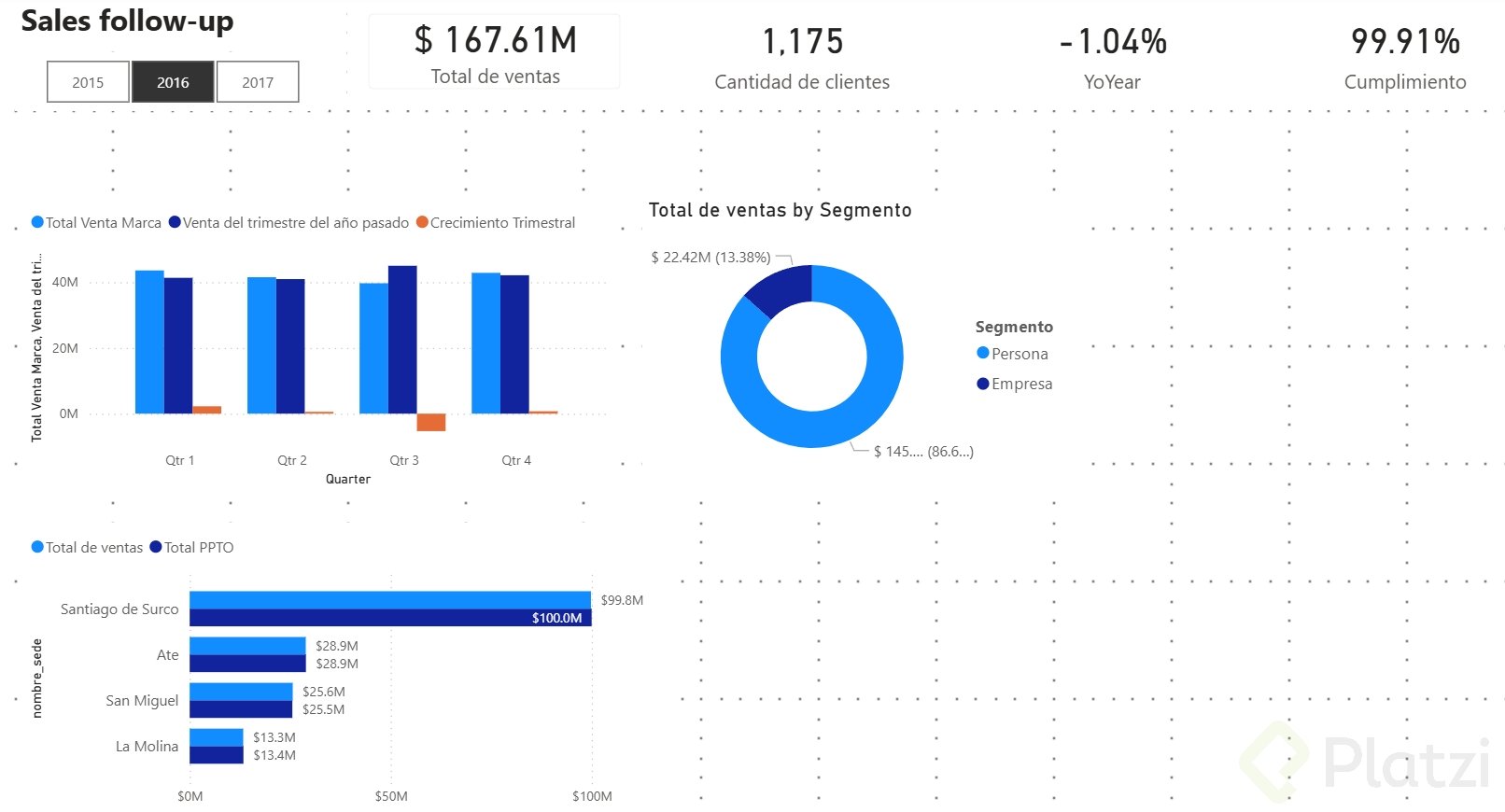
Task: Select Persona in the Segmento legend
Action: click(x=1013, y=354)
